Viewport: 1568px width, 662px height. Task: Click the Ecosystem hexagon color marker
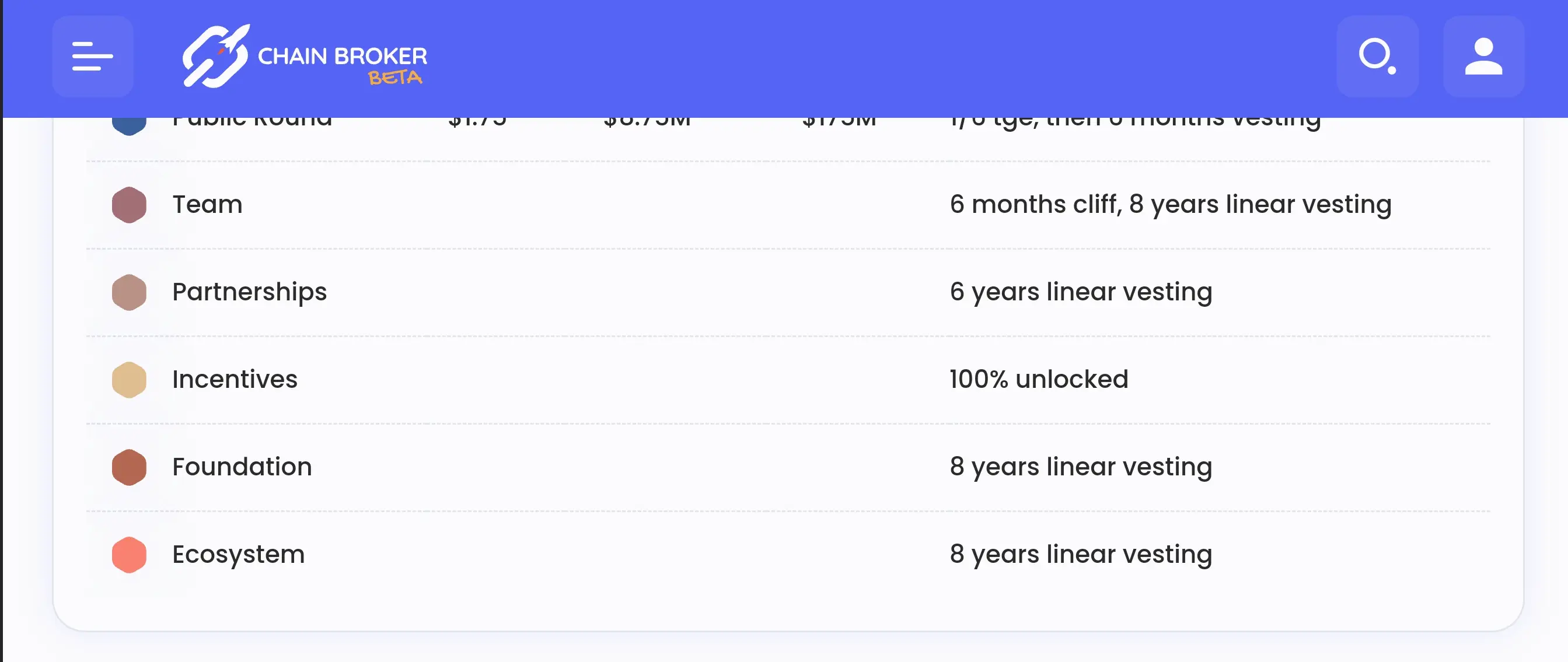click(x=129, y=554)
